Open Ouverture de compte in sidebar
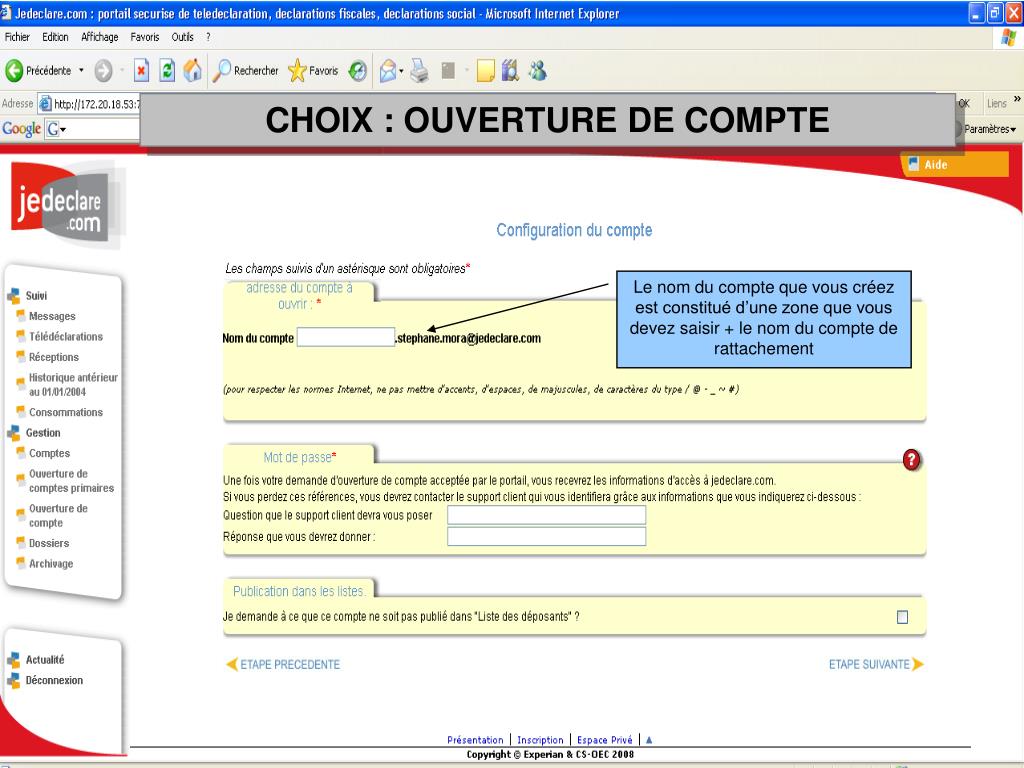 (x=58, y=515)
